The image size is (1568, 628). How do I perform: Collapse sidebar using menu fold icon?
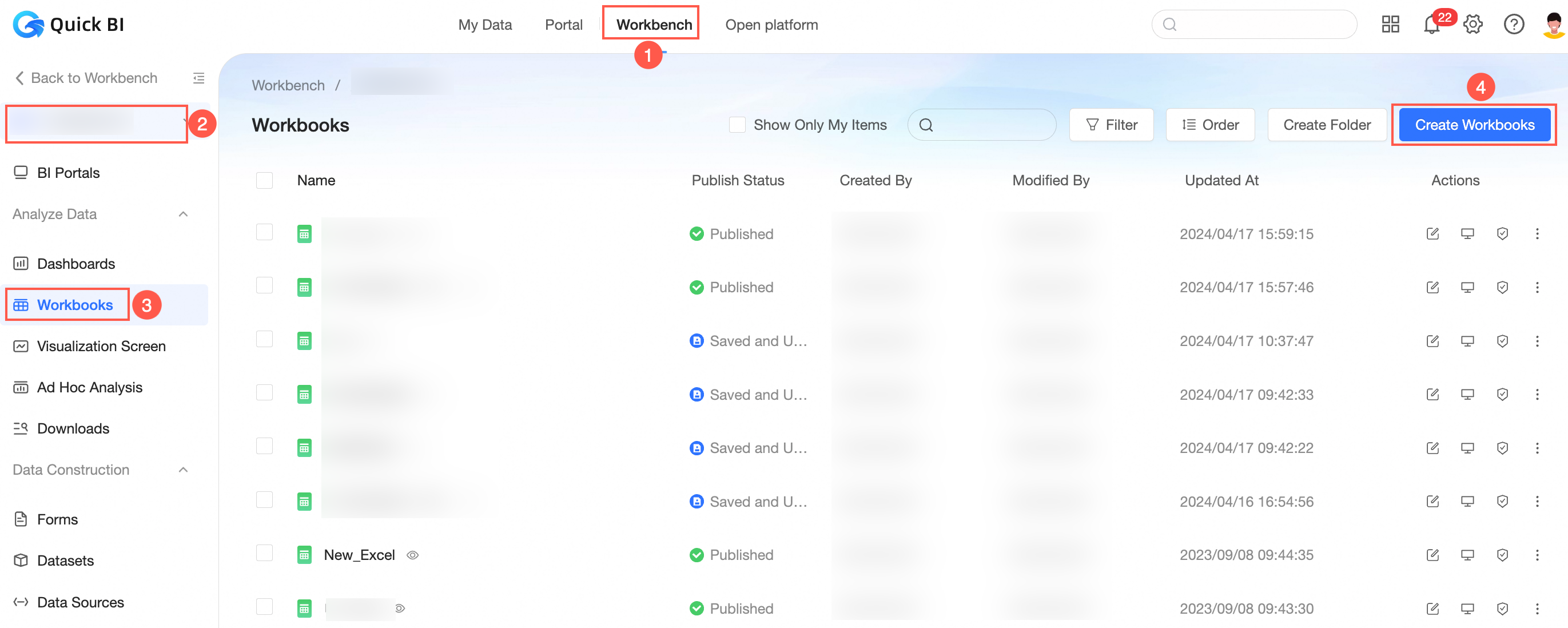198,78
